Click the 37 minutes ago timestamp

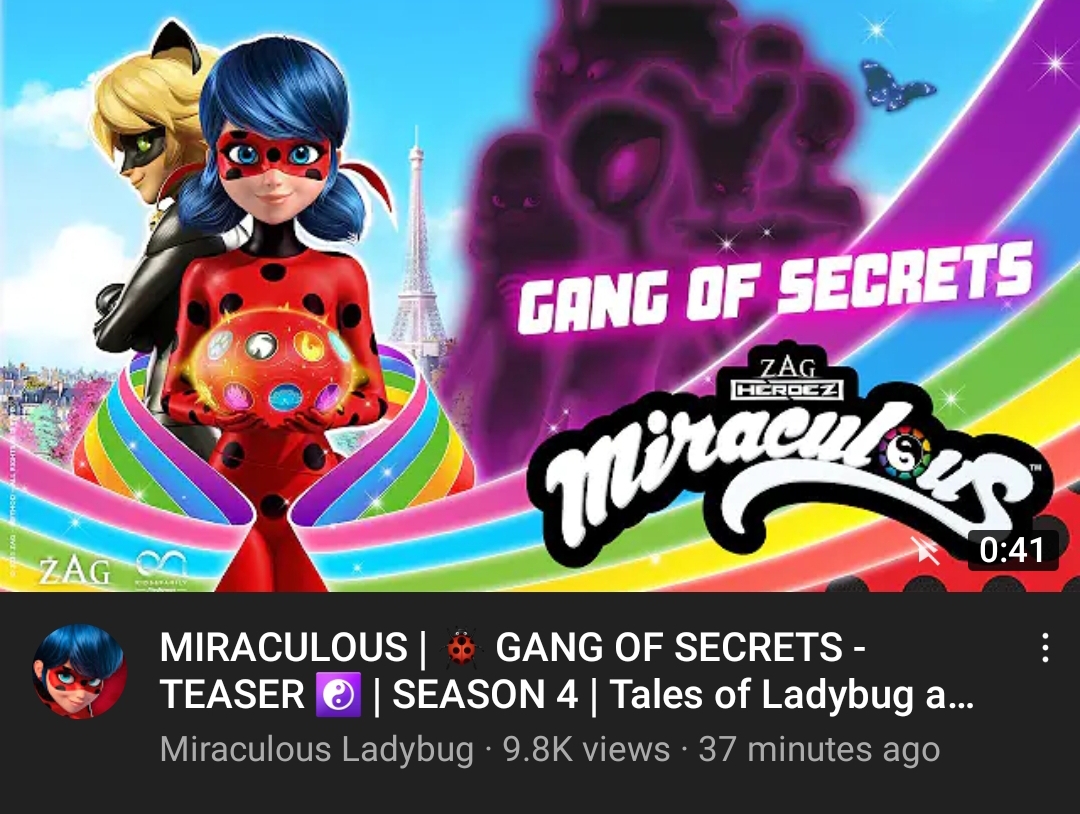[819, 749]
